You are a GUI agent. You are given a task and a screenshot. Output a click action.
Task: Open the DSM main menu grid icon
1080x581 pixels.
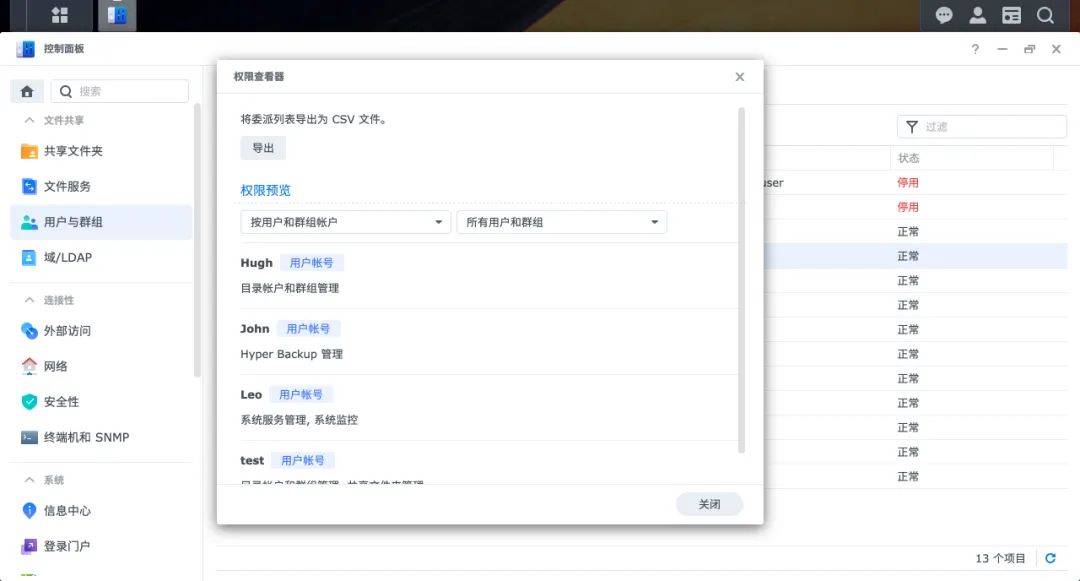pos(60,15)
